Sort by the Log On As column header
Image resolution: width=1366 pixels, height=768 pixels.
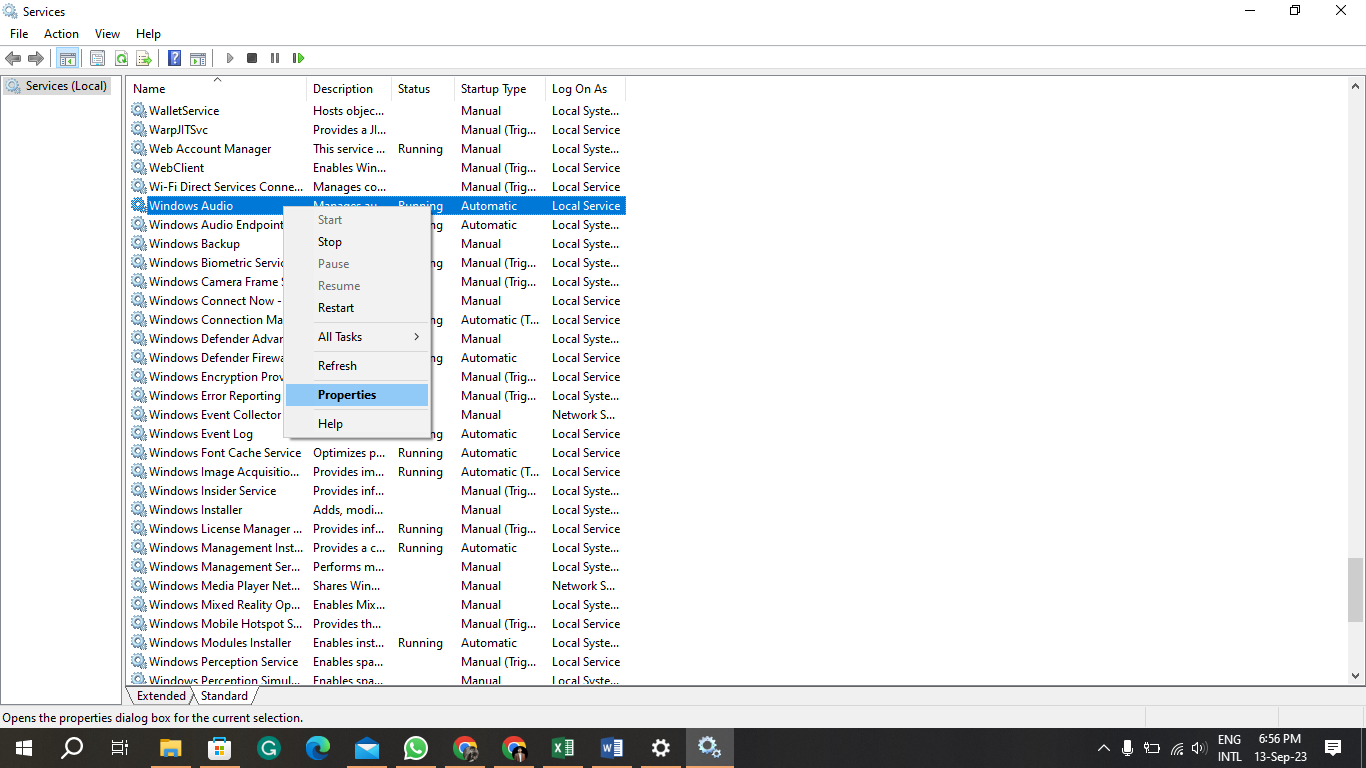(585, 89)
